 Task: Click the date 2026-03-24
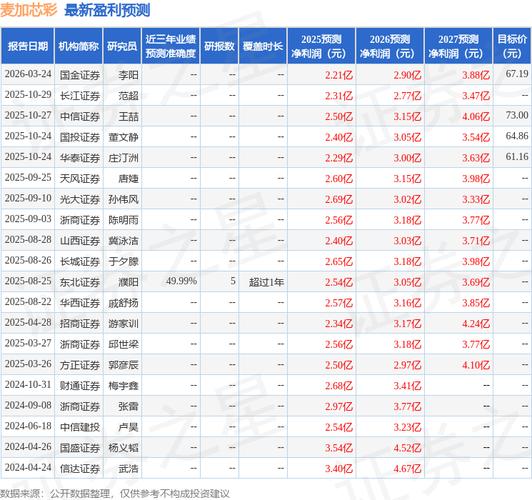click(28, 74)
